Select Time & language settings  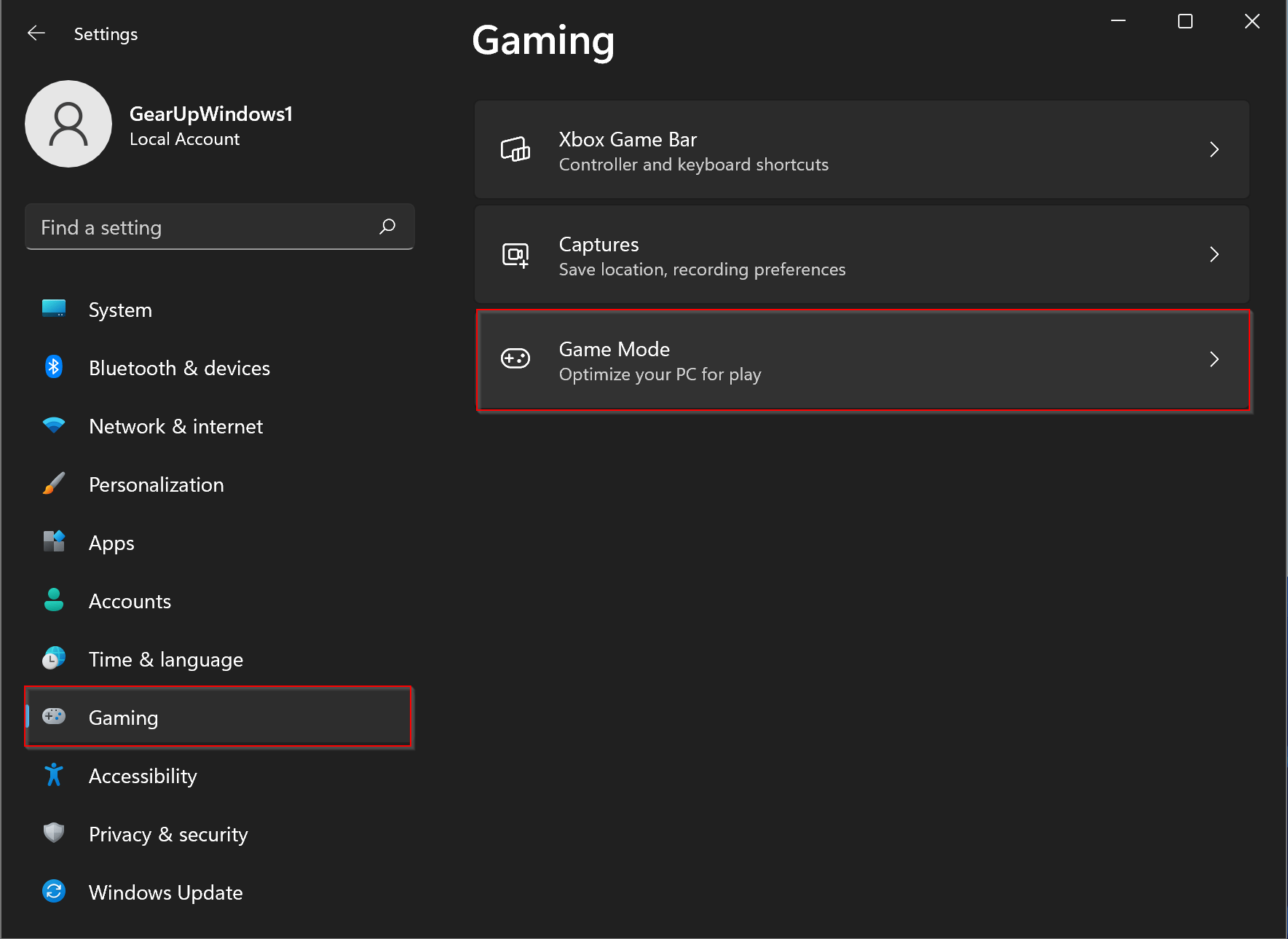165,659
